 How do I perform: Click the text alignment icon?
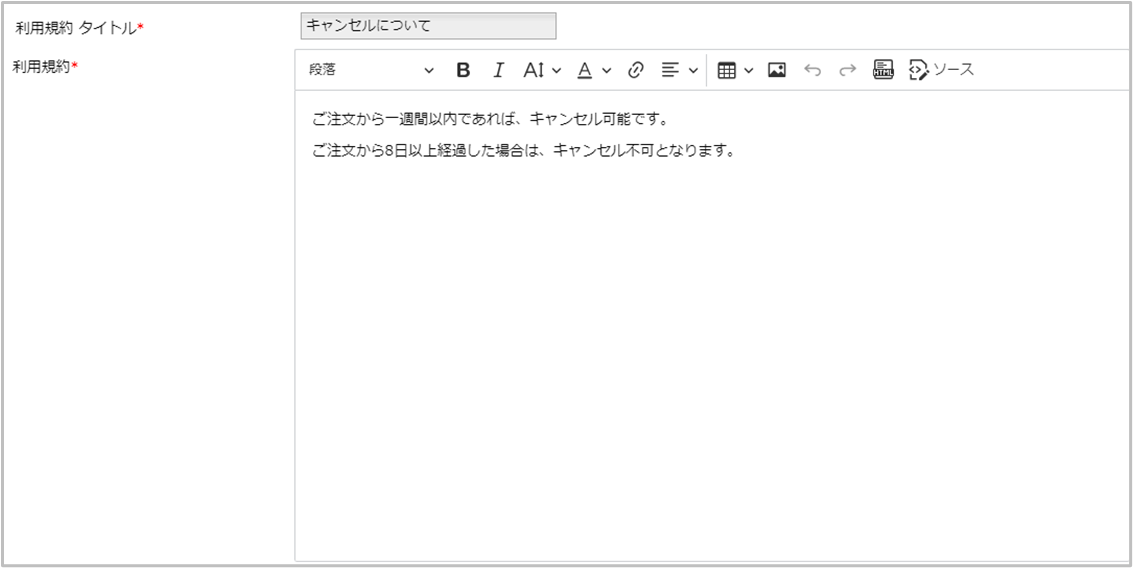click(x=670, y=70)
